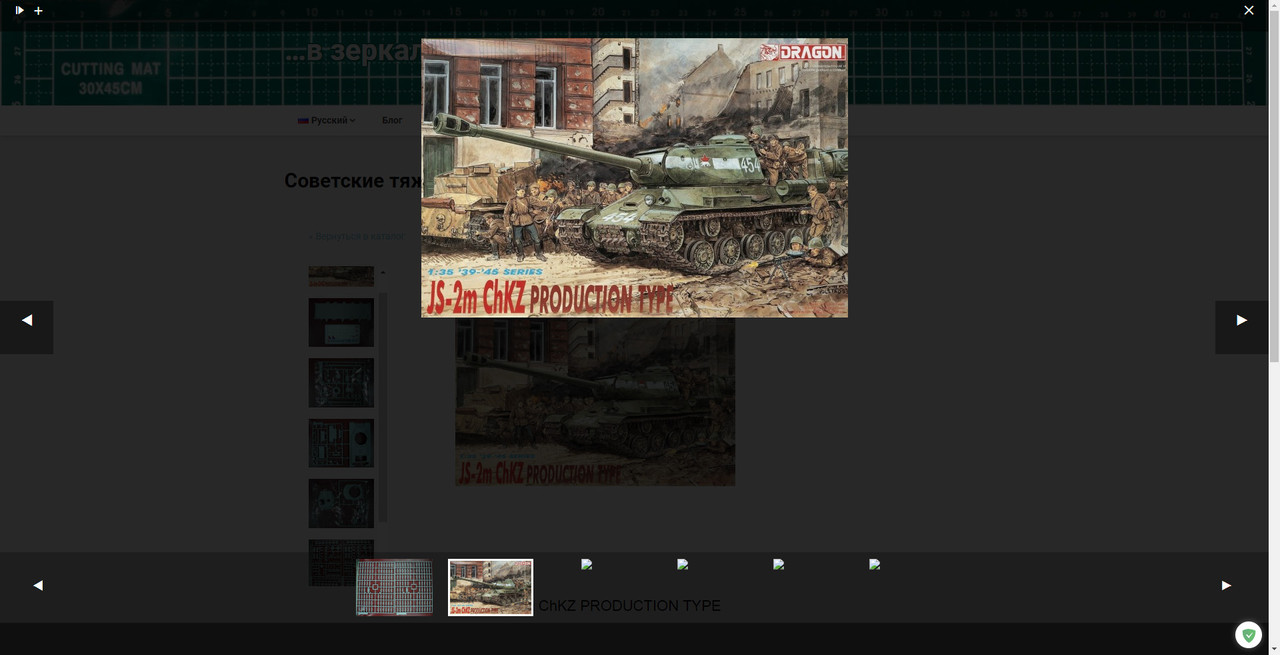This screenshot has height=655, width=1280.
Task: Click the enlarged JS-2m ChKZ box art image
Action: pos(634,178)
